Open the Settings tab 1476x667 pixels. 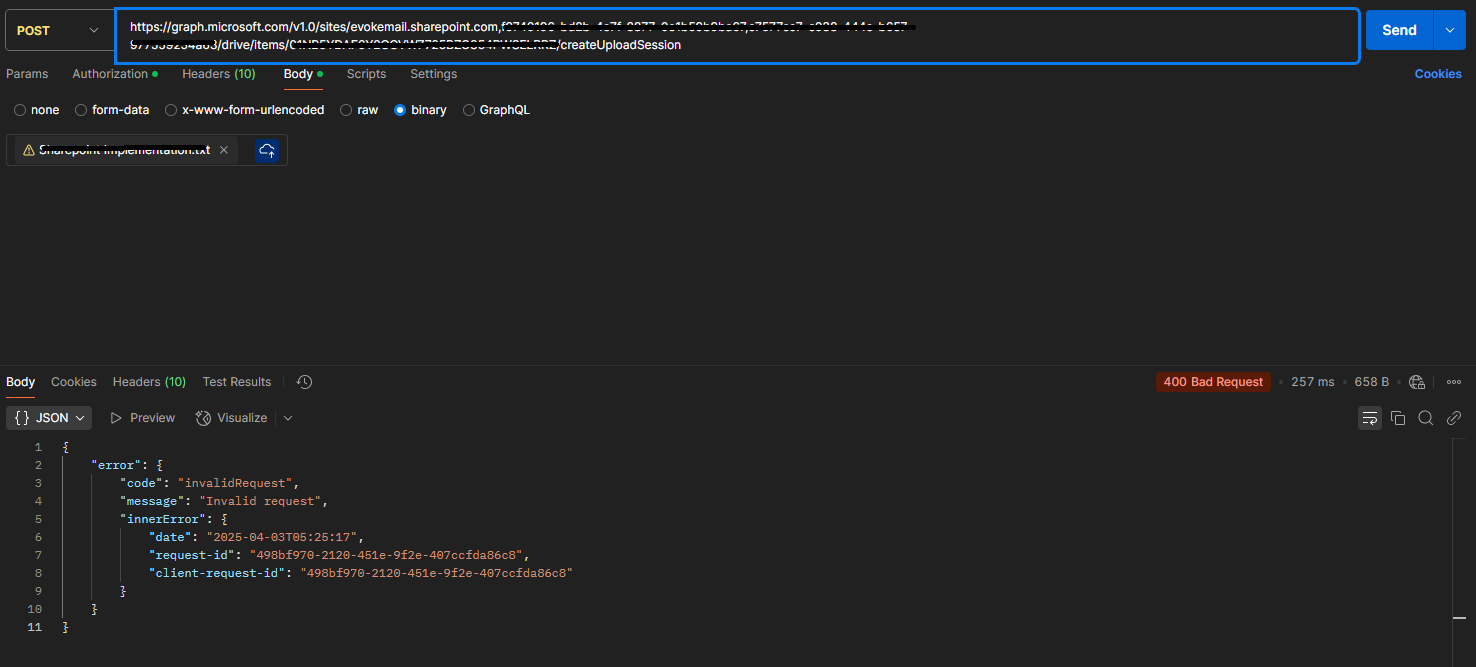[x=433, y=74]
